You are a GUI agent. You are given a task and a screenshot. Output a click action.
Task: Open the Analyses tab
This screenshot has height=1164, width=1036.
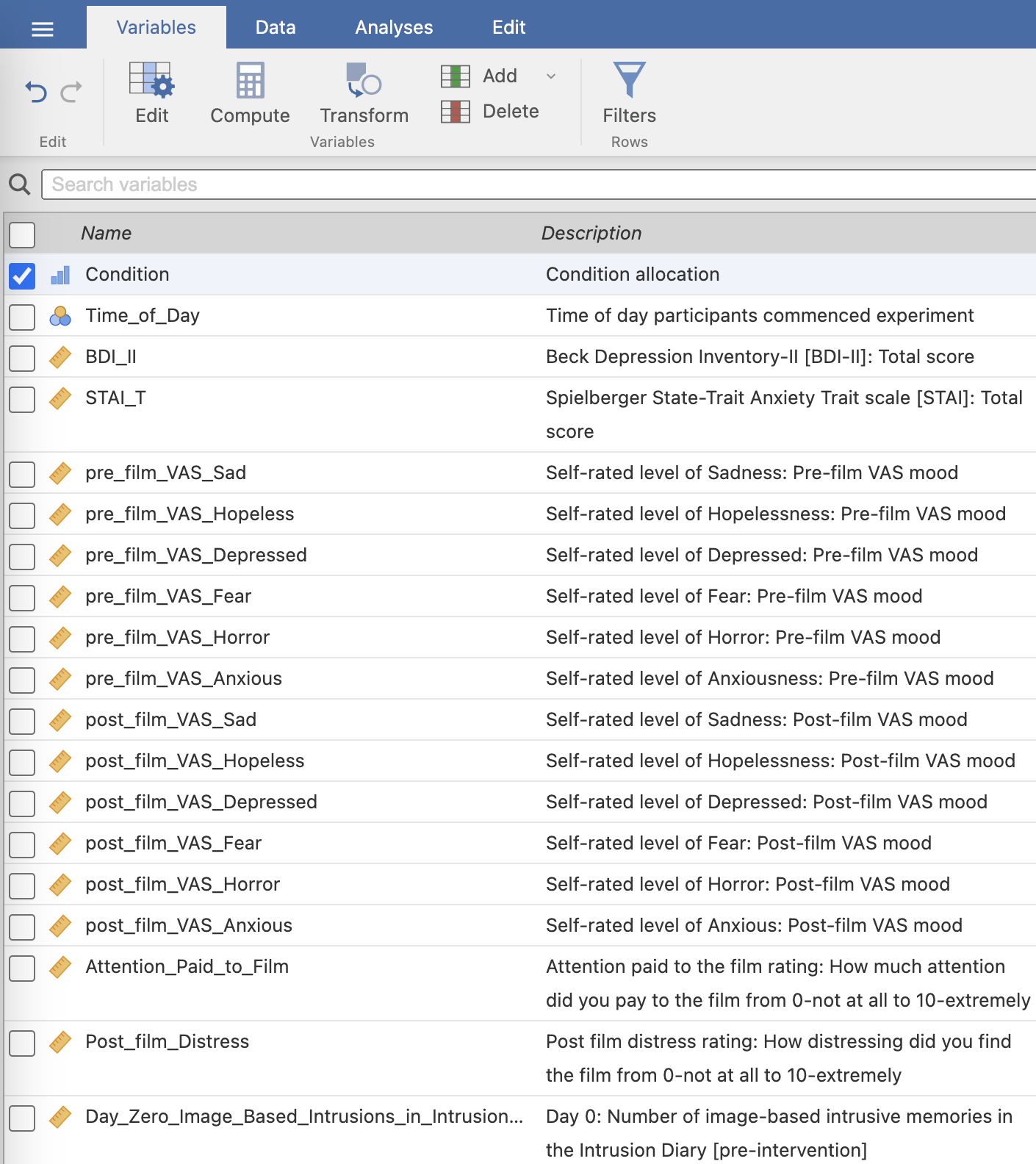point(394,27)
